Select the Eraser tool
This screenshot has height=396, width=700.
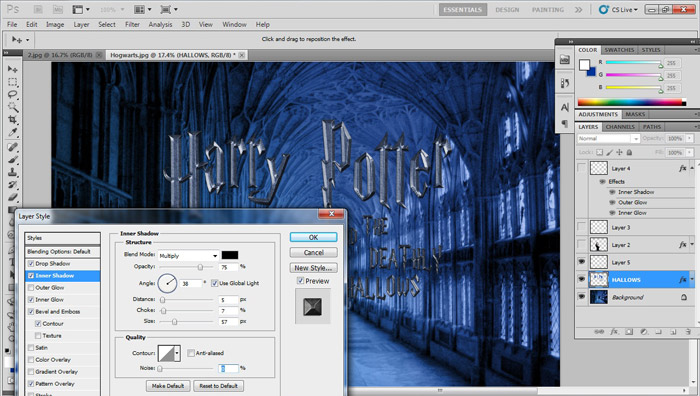click(12, 197)
